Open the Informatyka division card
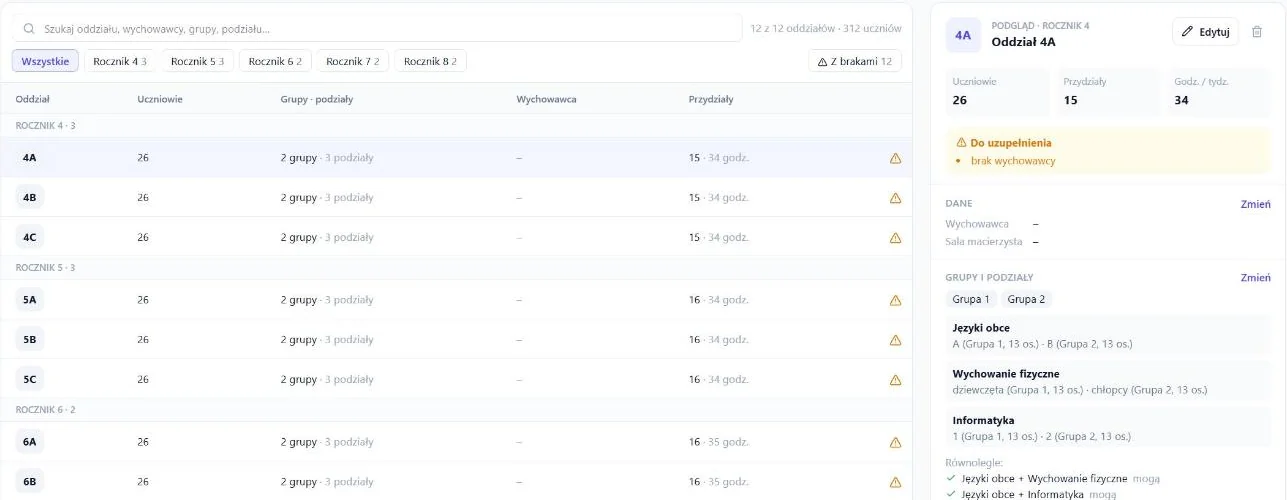This screenshot has width=1287, height=500. 1108,428
